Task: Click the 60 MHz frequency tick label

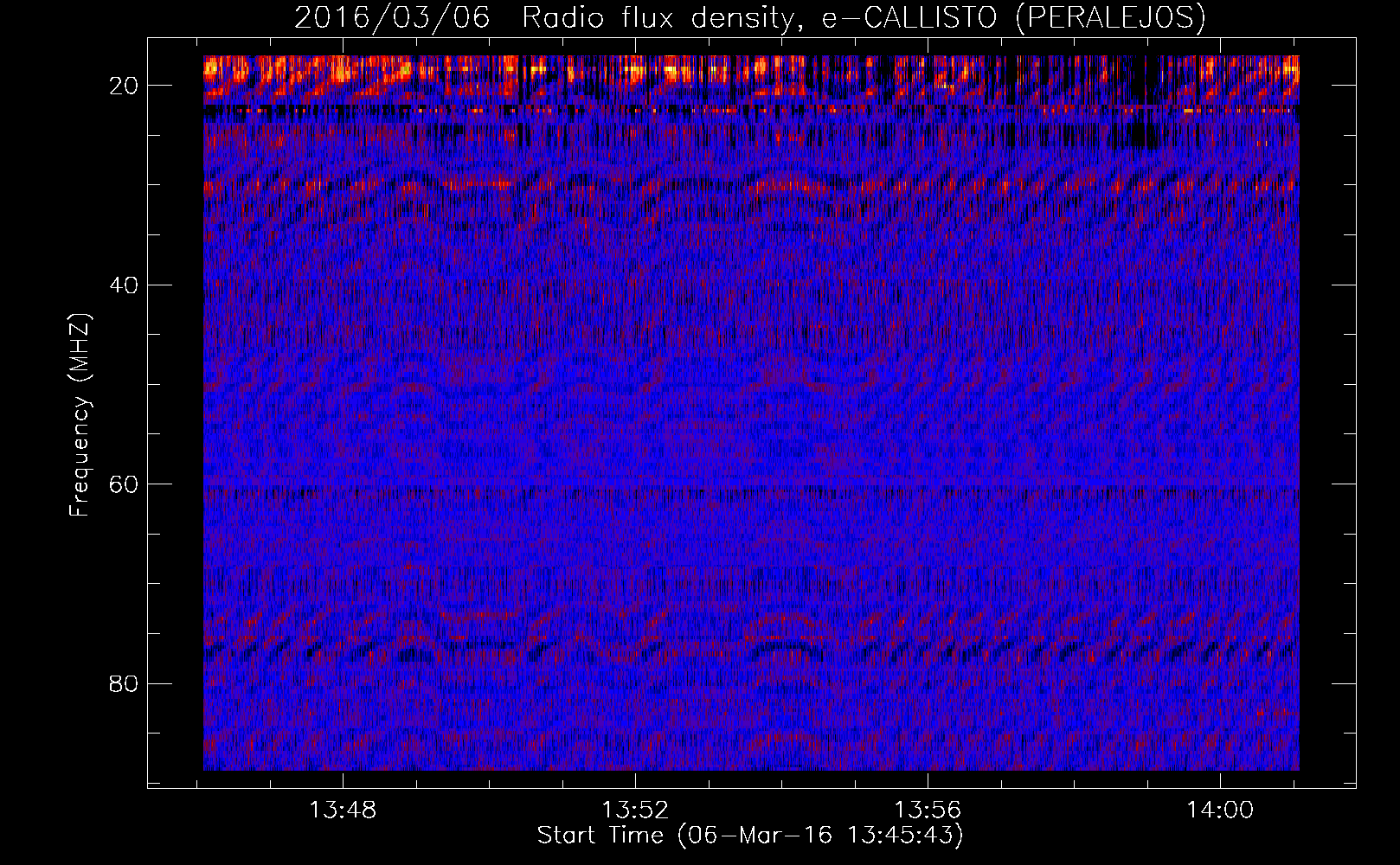Action: (124, 484)
